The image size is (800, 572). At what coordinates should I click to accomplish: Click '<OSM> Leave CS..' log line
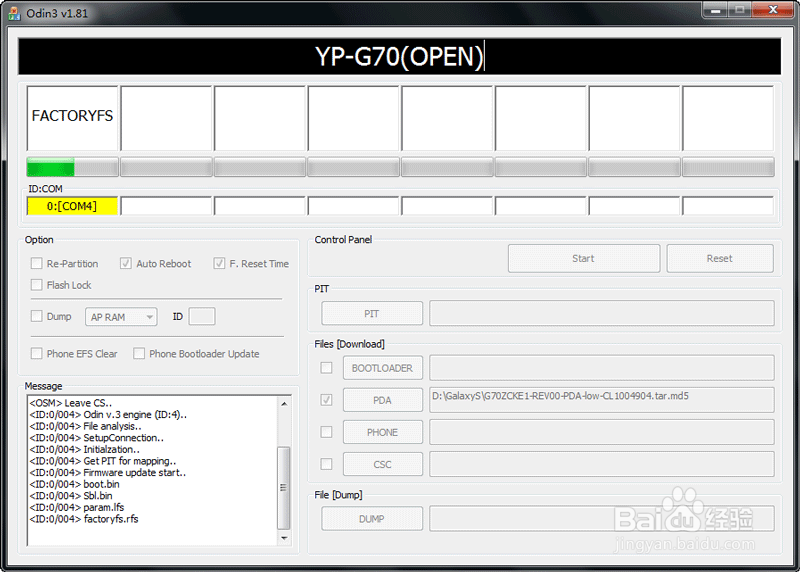[x=71, y=403]
